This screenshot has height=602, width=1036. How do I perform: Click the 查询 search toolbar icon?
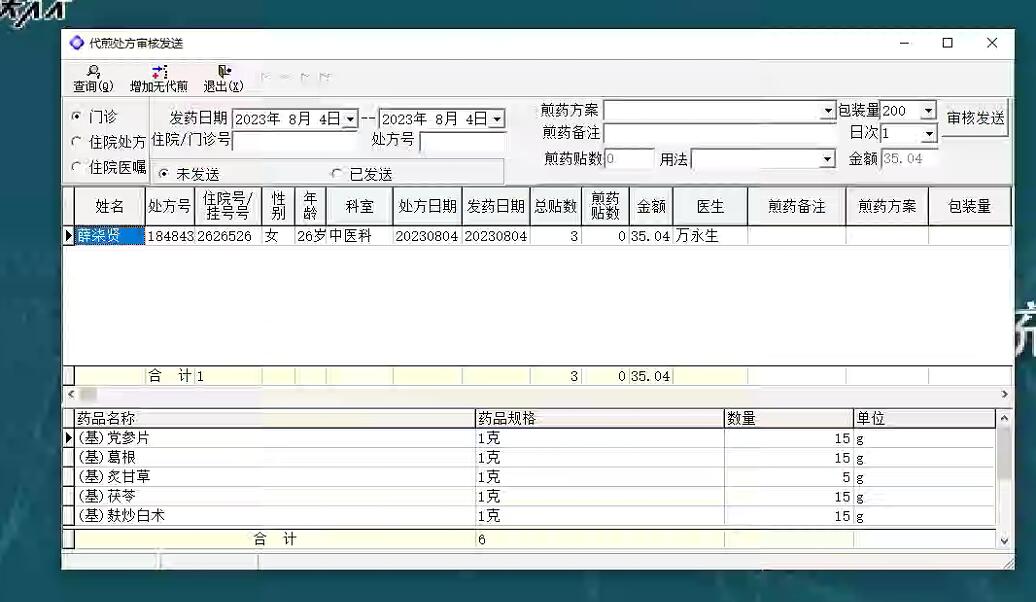93,78
